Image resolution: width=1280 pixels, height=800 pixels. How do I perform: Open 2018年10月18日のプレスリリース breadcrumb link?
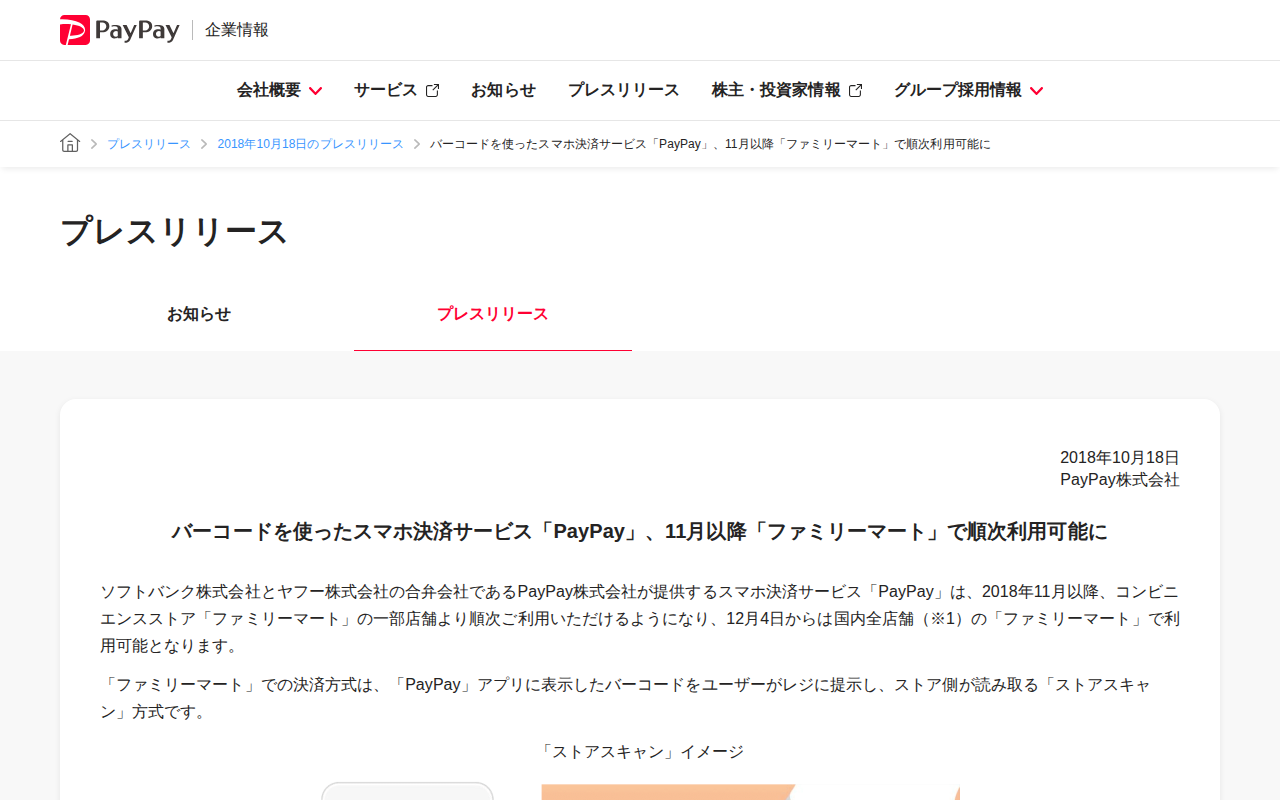click(x=310, y=144)
